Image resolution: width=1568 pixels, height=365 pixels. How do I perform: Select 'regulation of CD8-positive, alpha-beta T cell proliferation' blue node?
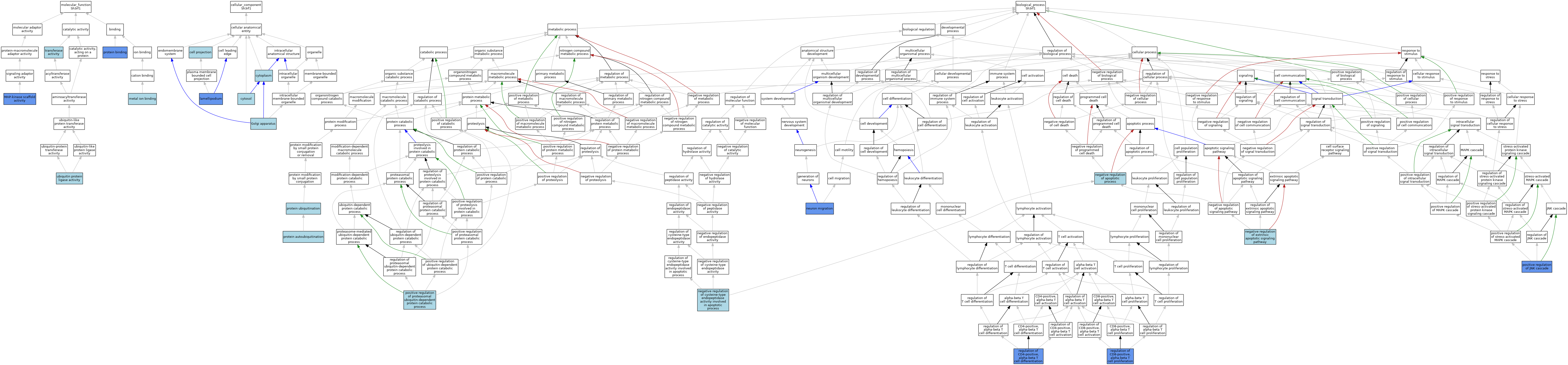click(1119, 356)
